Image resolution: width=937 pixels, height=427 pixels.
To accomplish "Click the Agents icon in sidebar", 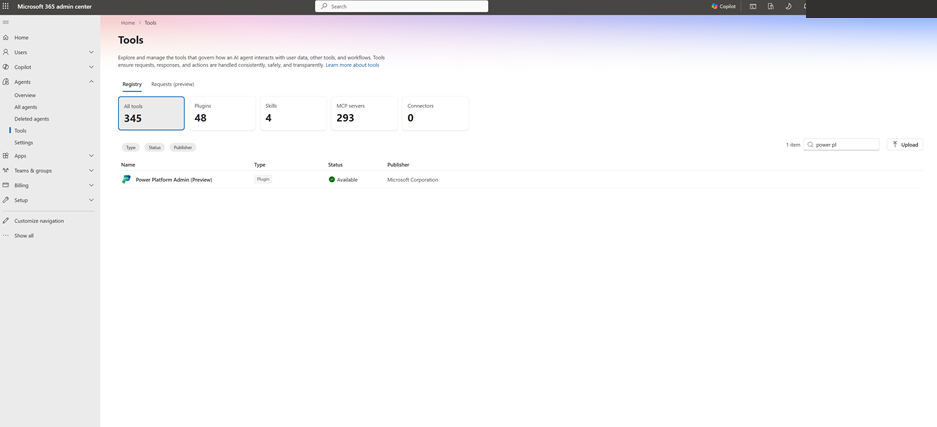I will pyautogui.click(x=5, y=82).
